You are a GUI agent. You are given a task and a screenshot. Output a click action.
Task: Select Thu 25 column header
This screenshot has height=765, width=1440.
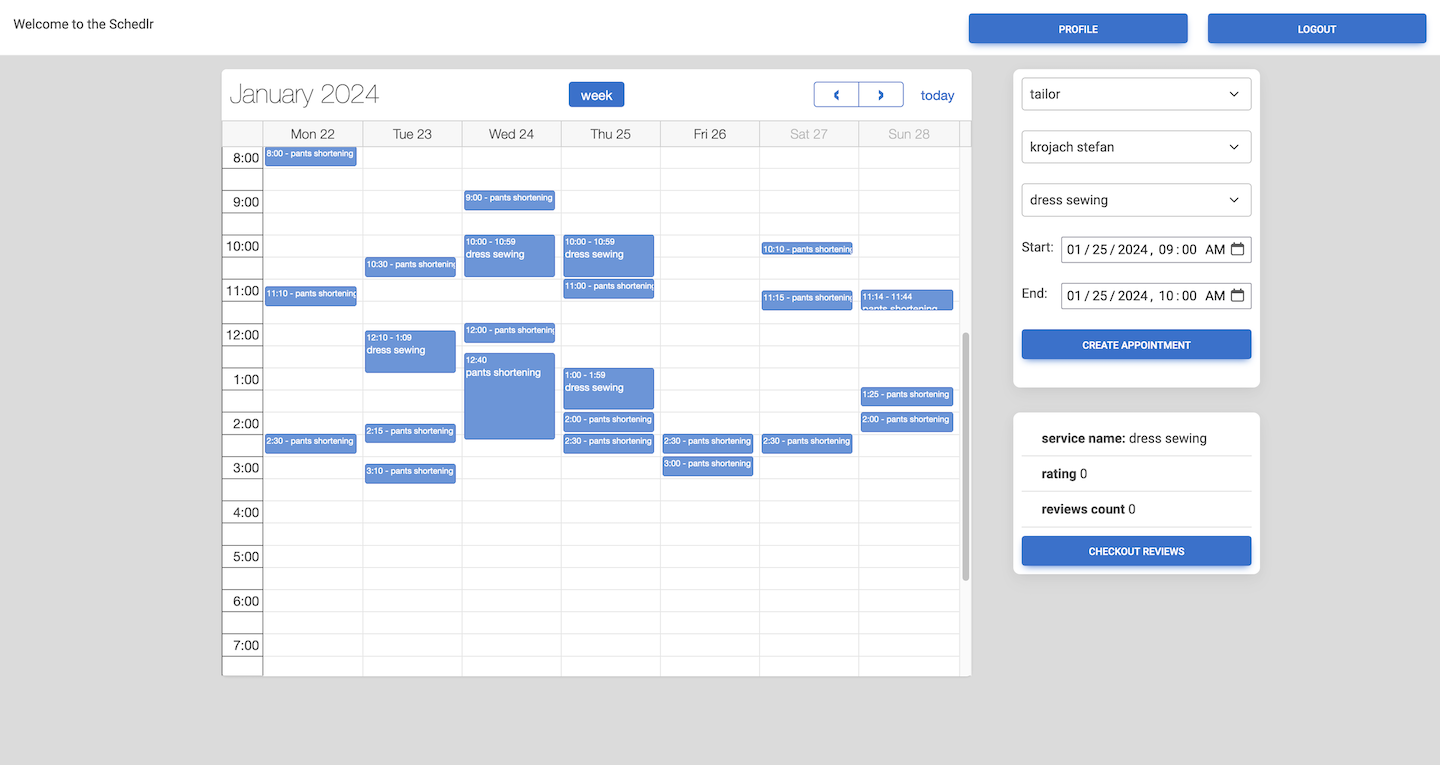610,134
